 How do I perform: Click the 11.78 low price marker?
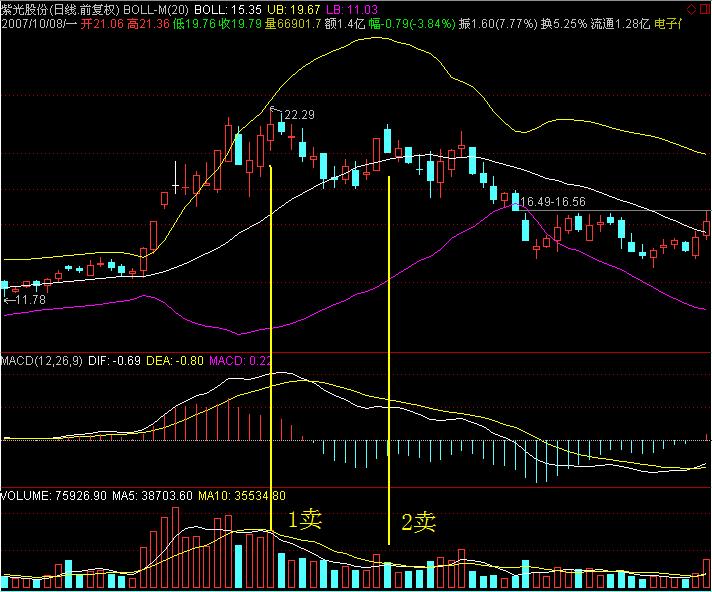point(29,299)
